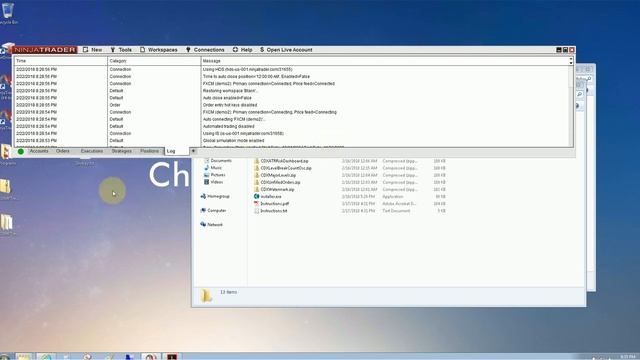This screenshot has width=640, height=360.
Task: Switch to the Strategies tab
Action: click(x=122, y=151)
